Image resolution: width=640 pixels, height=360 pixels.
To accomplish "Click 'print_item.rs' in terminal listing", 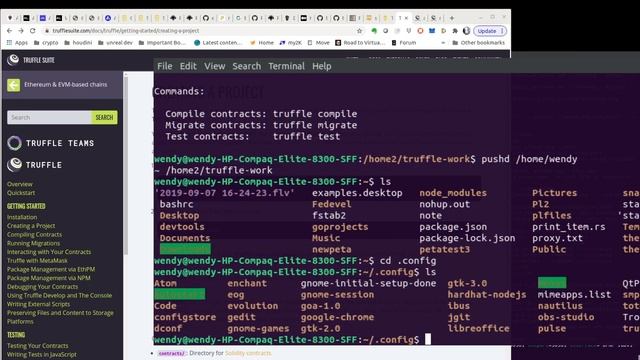I will point(569,227).
